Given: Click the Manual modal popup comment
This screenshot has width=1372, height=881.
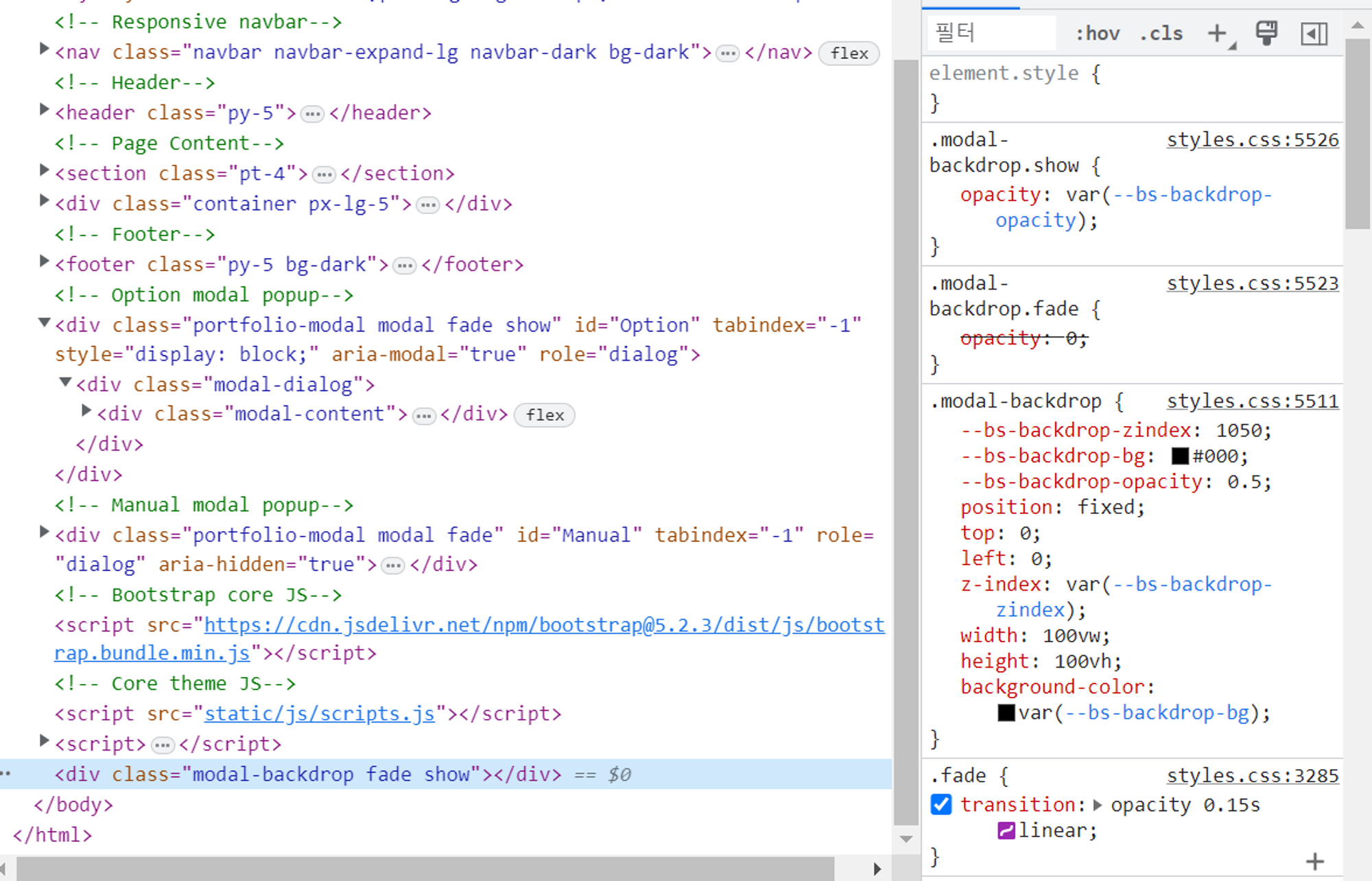Looking at the screenshot, I should point(204,505).
